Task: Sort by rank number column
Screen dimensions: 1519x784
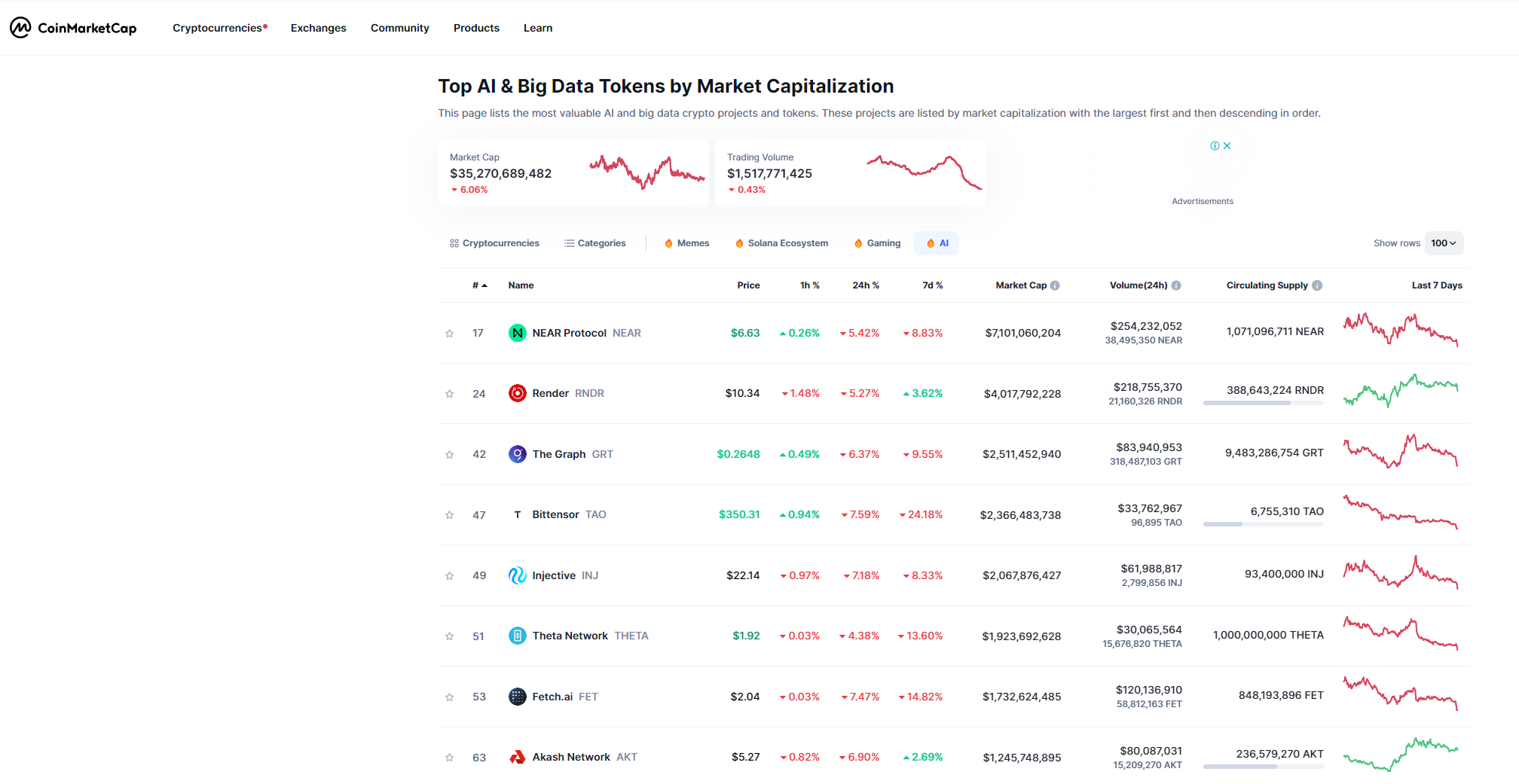Action: (479, 285)
